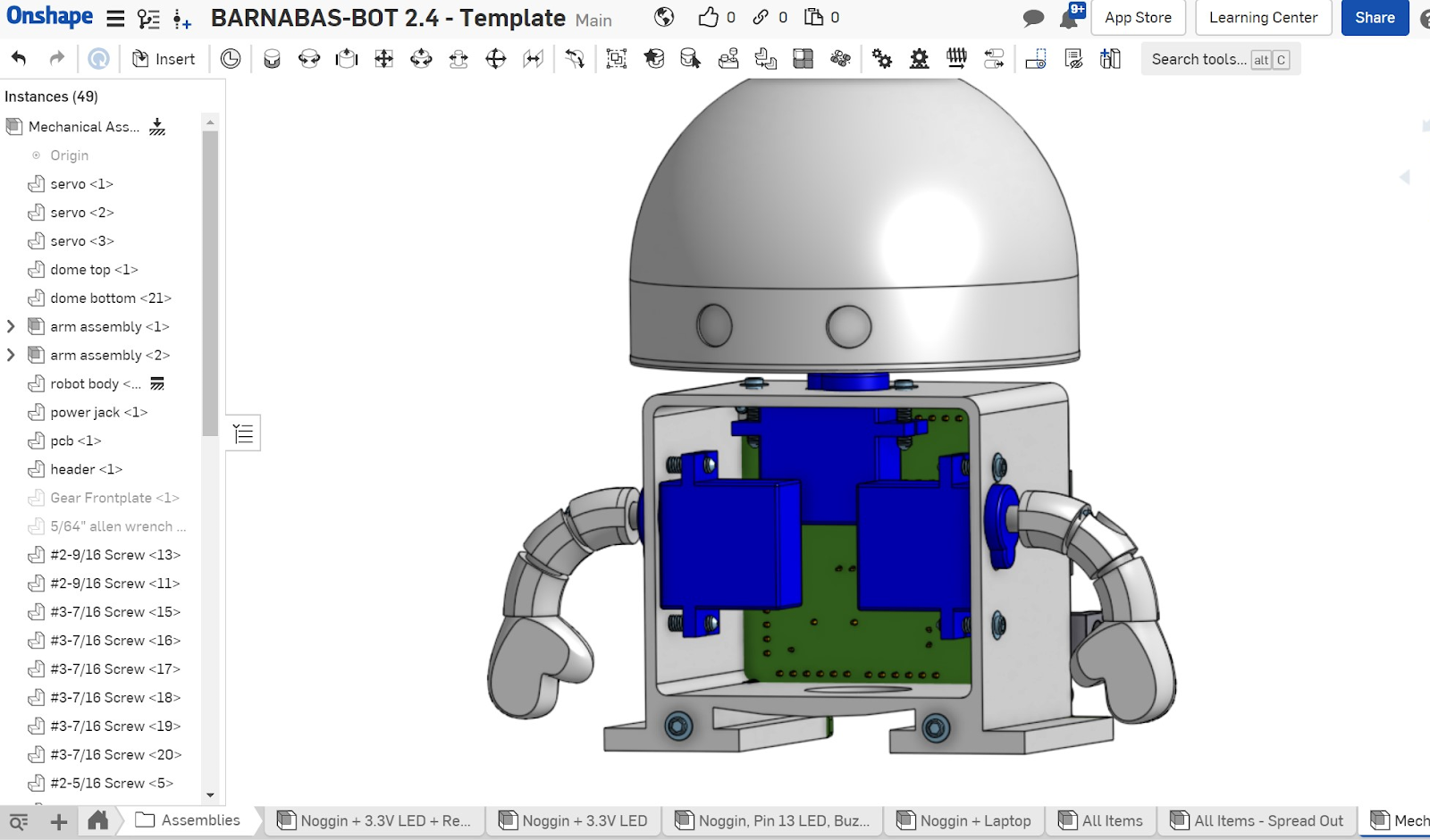Click the list with crossed eye icon
Image resolution: width=1430 pixels, height=840 pixels.
pos(1073,59)
